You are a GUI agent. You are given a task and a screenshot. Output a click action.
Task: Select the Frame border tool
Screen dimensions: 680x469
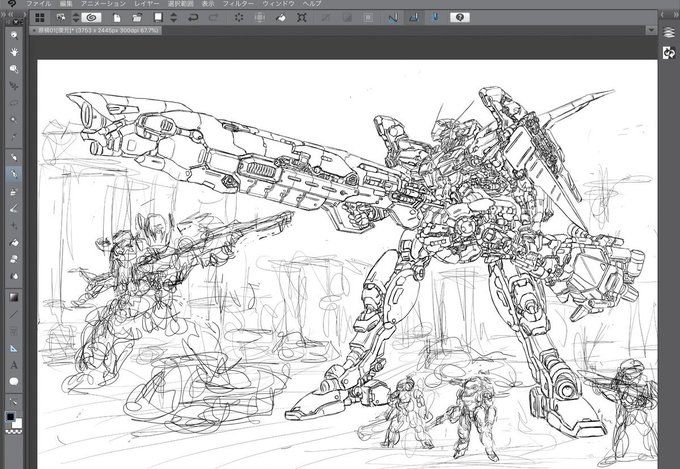14,331
